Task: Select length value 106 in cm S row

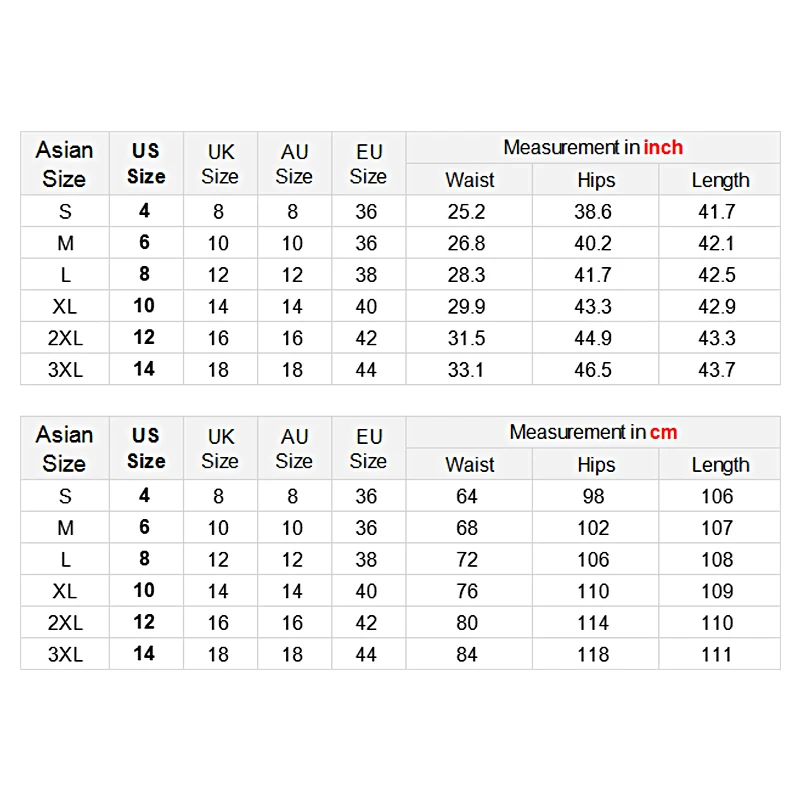Action: pyautogui.click(x=717, y=496)
